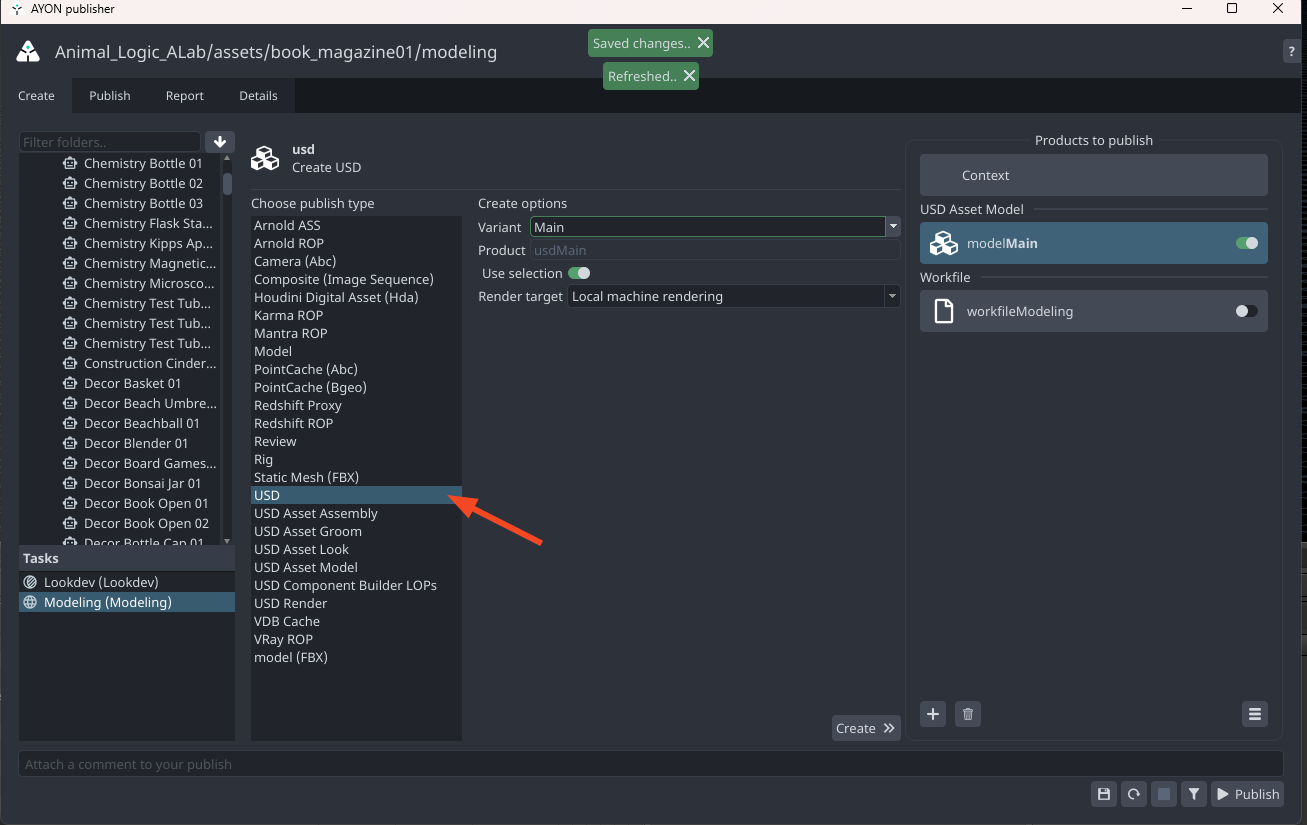The height and width of the screenshot is (825, 1307).
Task: Click icon of Chemistry Bottle 01 folder
Action: [70, 163]
